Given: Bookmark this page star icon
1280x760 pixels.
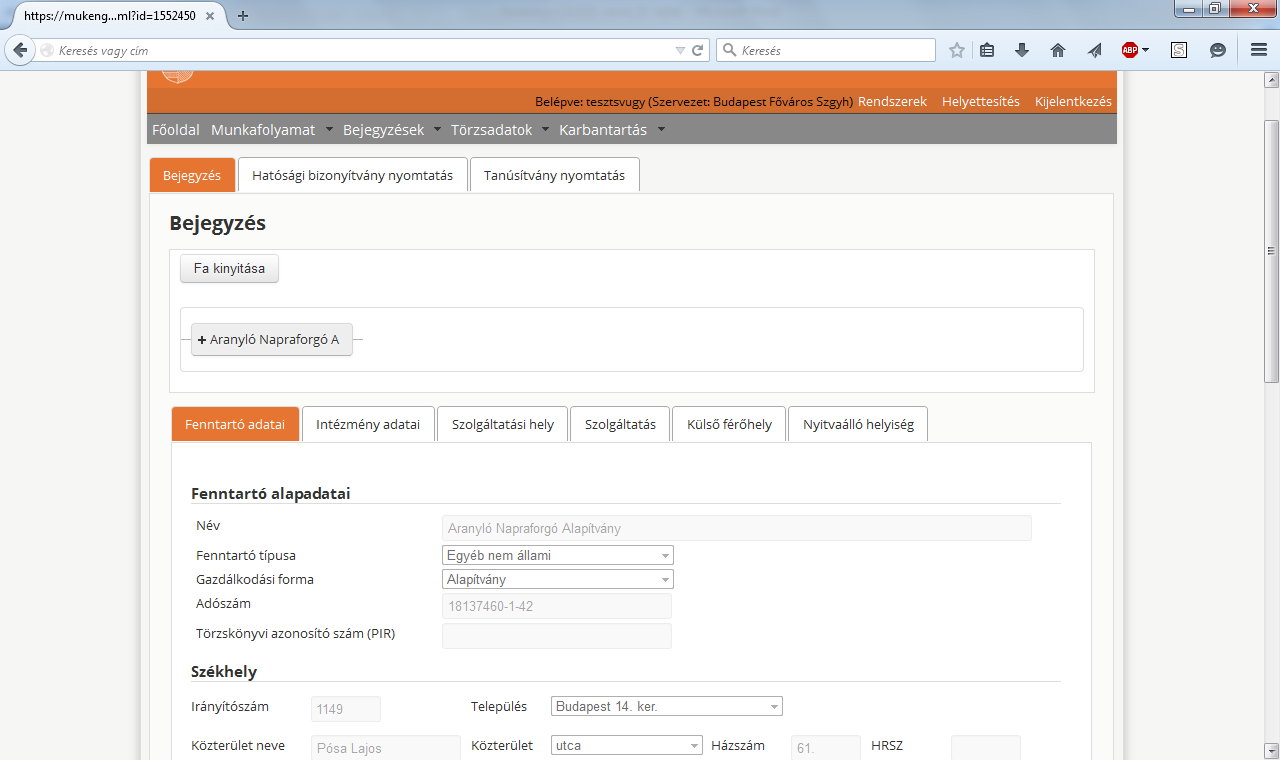Looking at the screenshot, I should click(957, 50).
